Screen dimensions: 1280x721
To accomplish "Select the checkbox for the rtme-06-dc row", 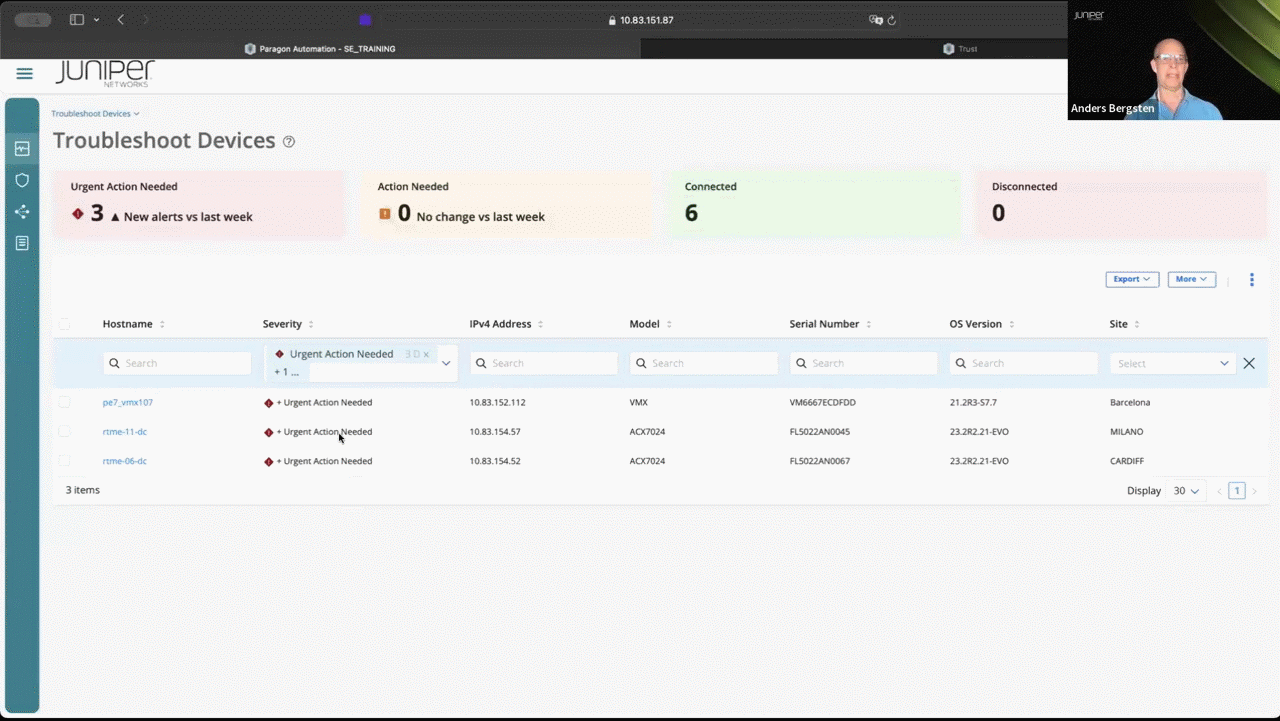I will tap(64, 461).
